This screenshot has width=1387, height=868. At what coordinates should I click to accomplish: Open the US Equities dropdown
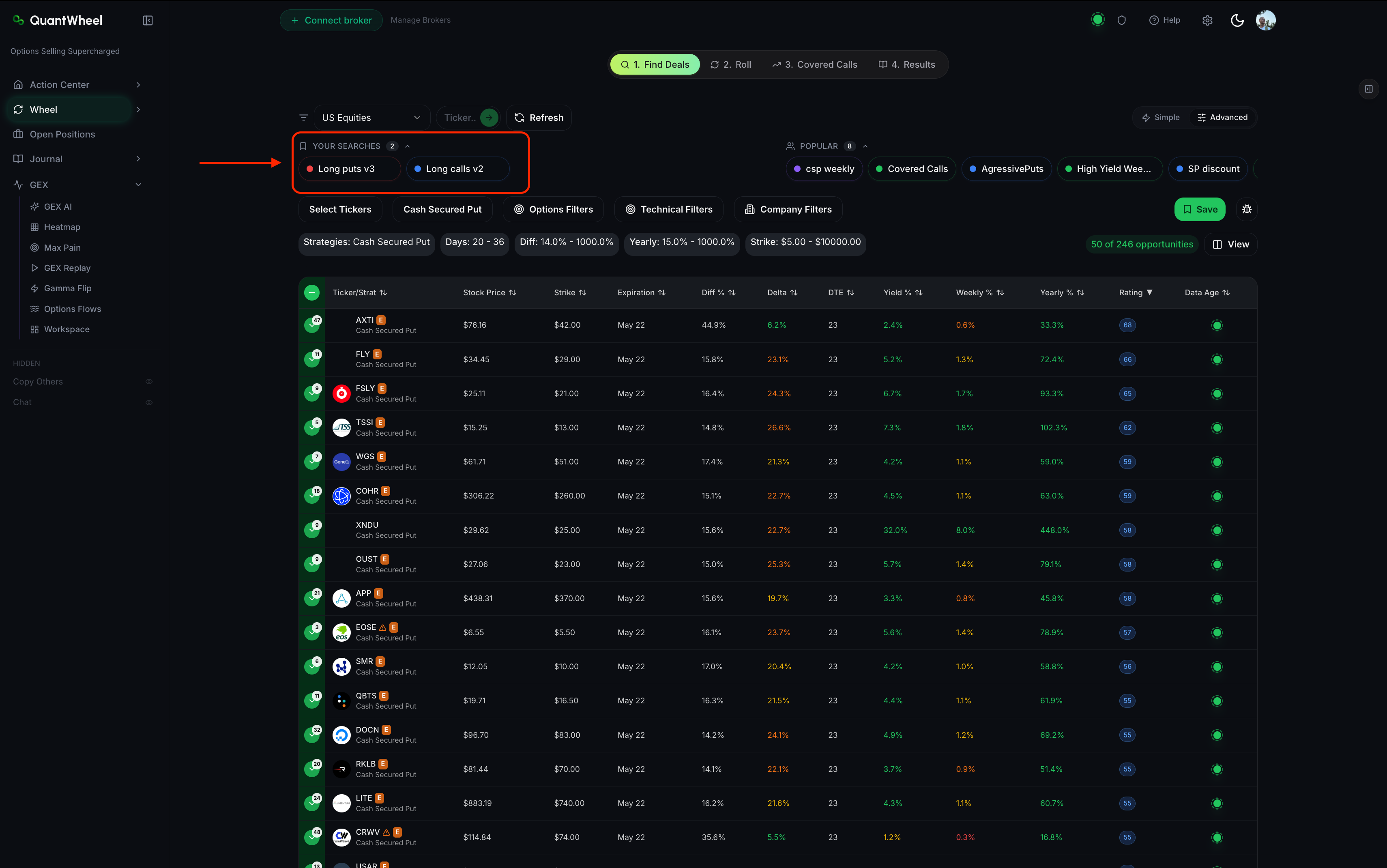371,118
